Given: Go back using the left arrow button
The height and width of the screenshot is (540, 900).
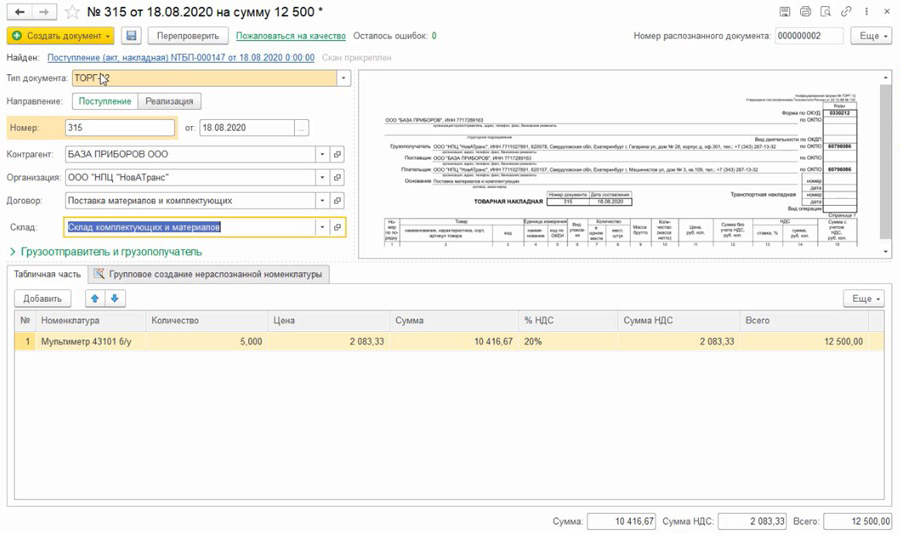Looking at the screenshot, I should [18, 12].
